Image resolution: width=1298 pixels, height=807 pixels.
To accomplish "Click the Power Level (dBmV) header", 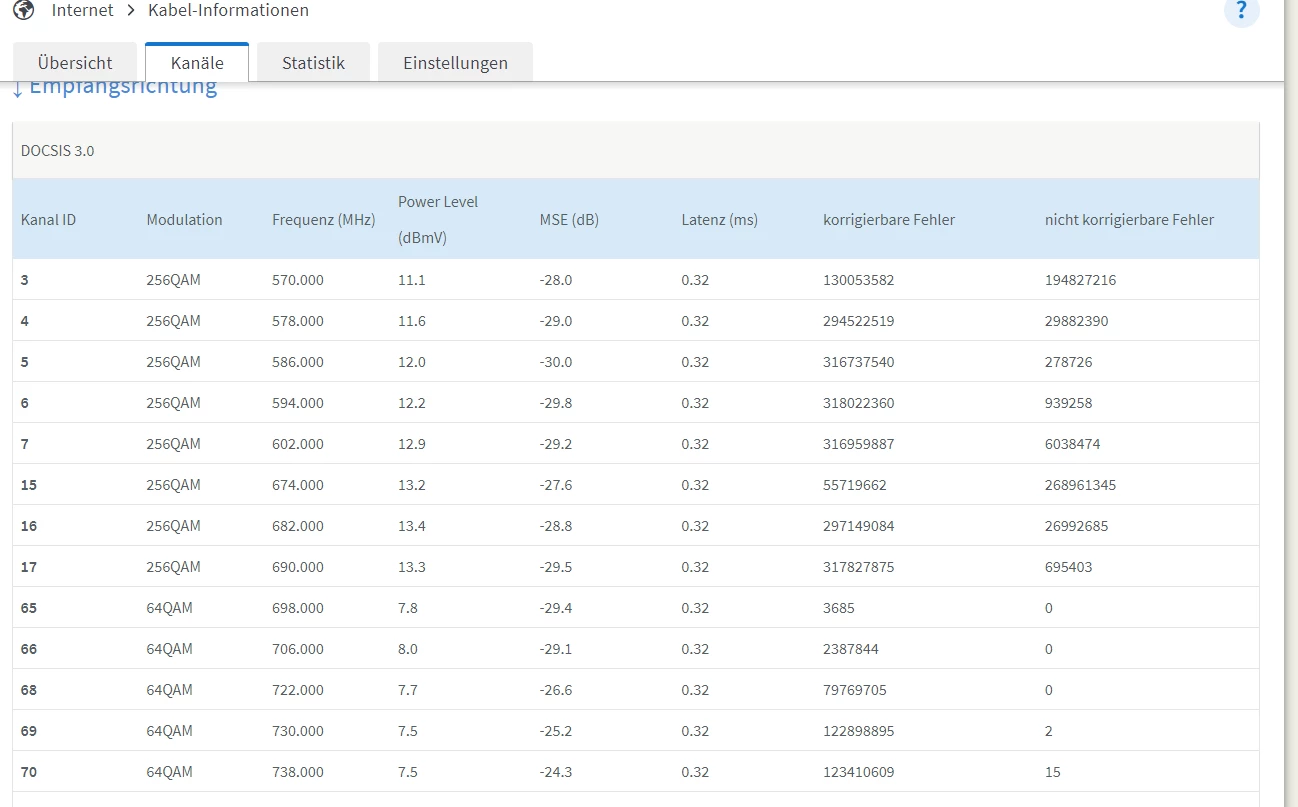I will point(438,219).
